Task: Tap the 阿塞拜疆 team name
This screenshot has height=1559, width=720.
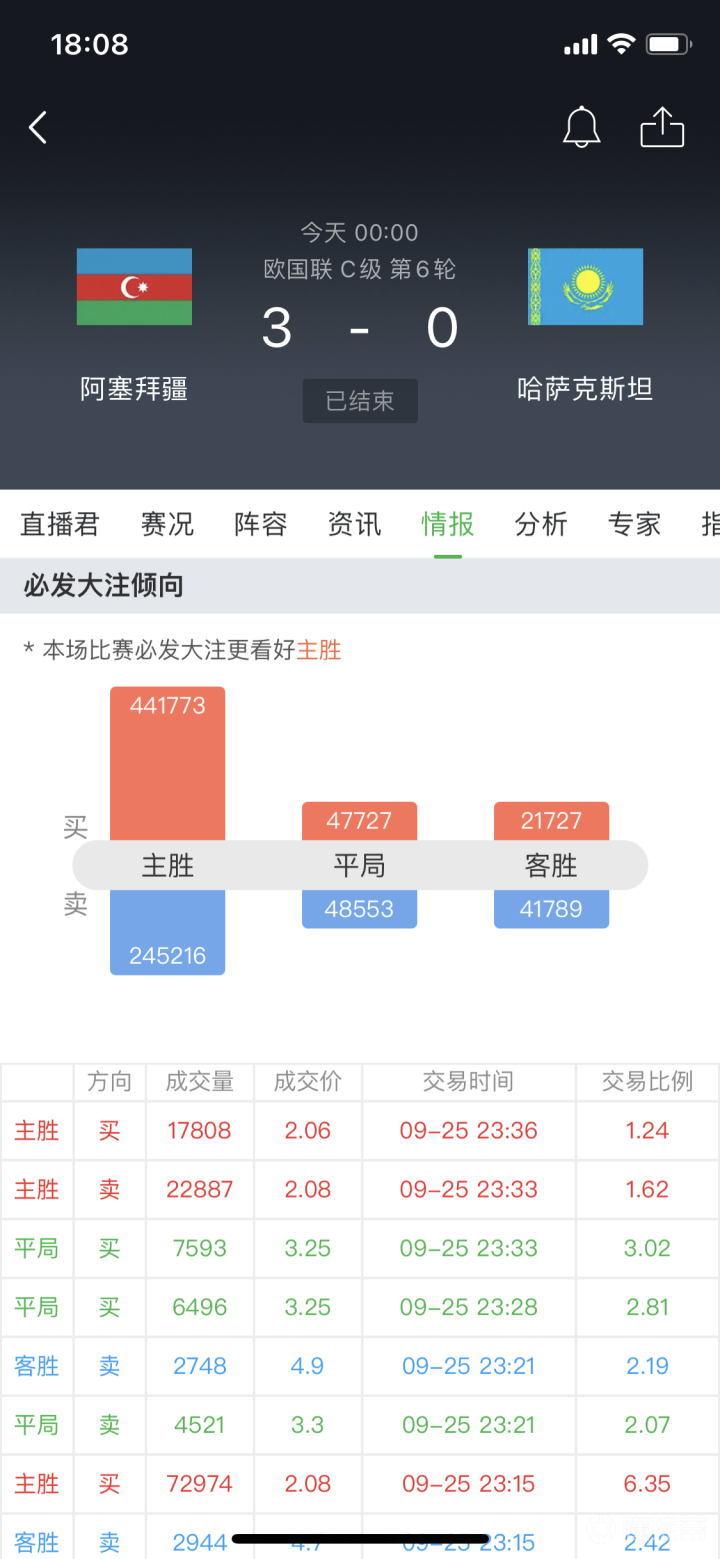Action: coord(134,389)
